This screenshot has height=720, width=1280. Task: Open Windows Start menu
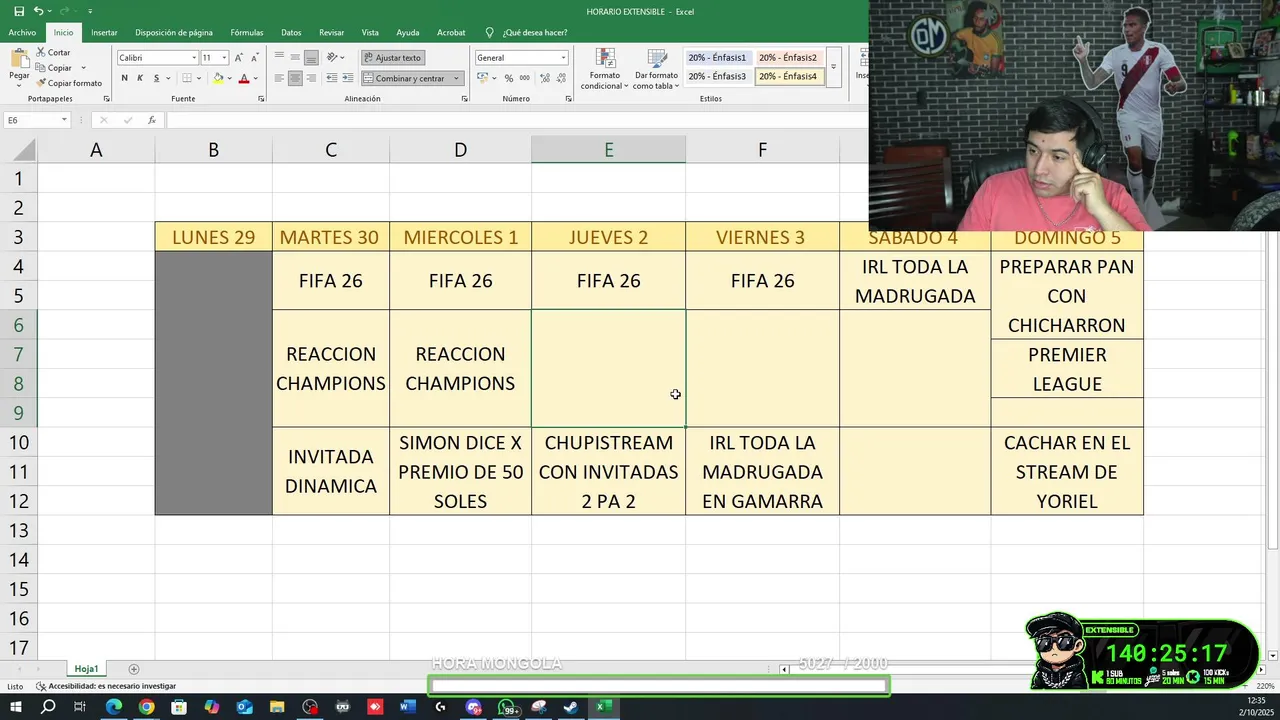[18, 707]
